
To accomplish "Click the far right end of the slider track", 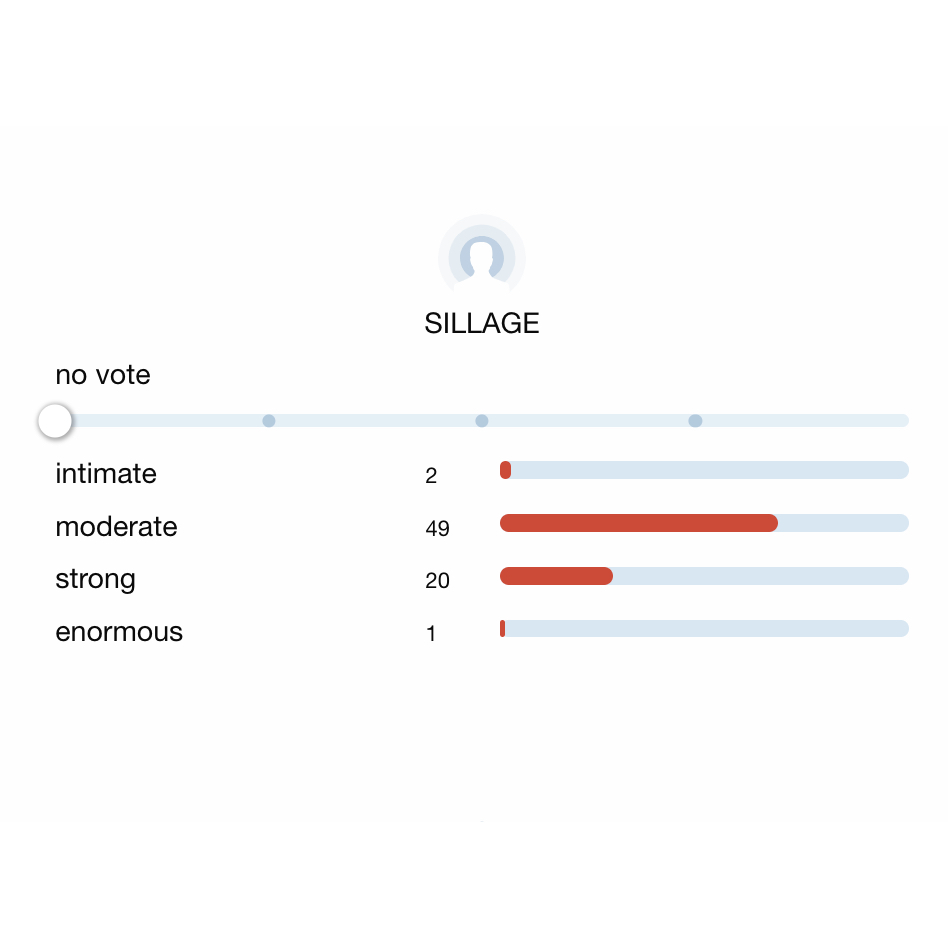I will [902, 421].
